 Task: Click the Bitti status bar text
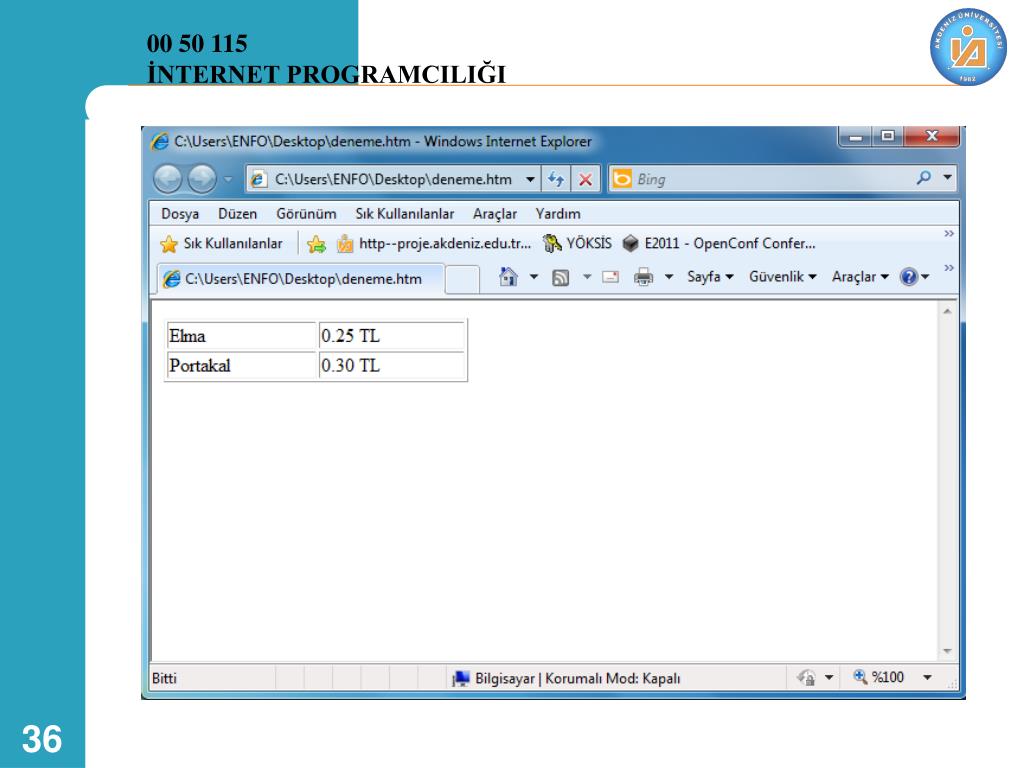click(x=164, y=678)
